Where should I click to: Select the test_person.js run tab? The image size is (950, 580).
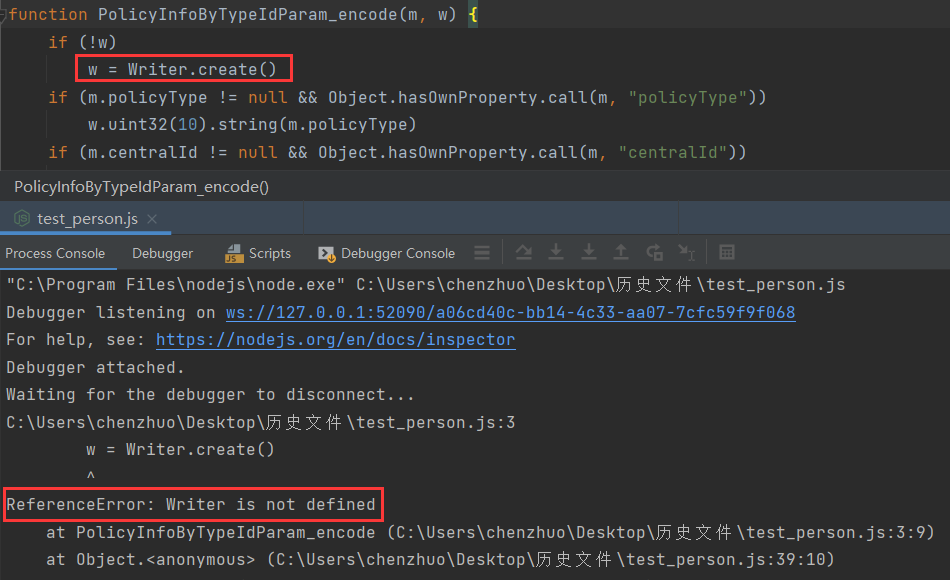(x=86, y=219)
